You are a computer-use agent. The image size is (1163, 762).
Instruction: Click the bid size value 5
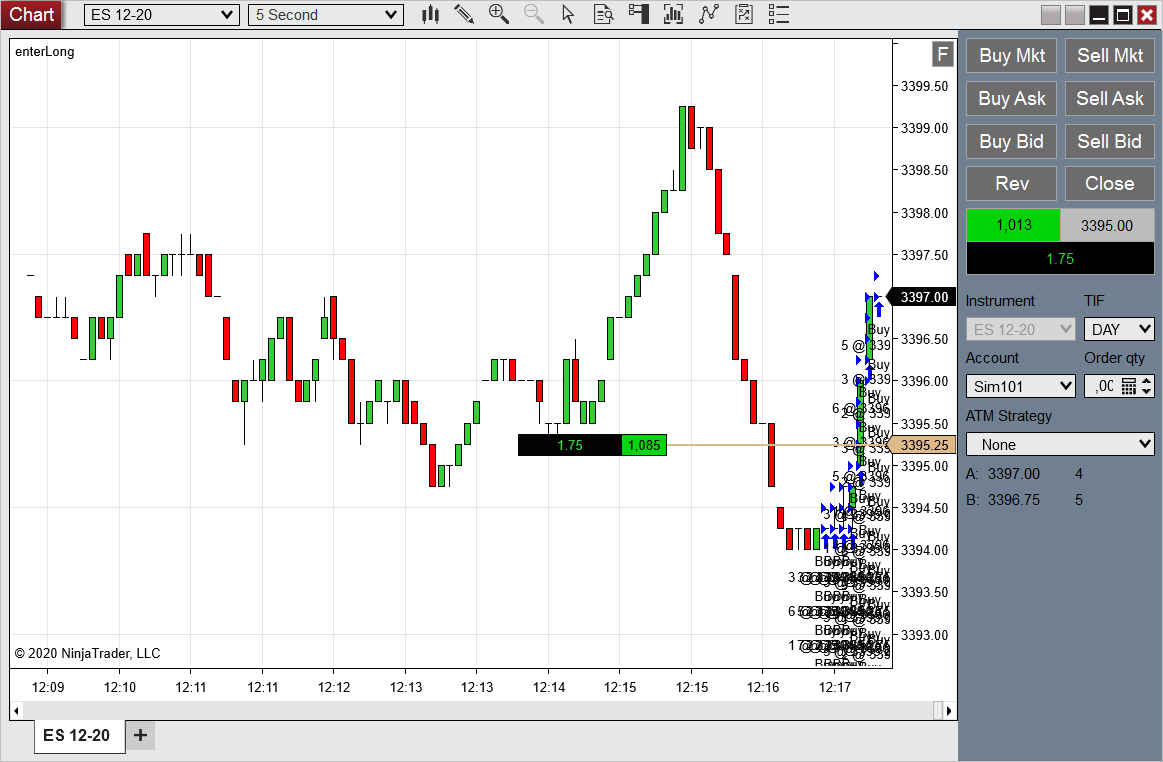pyautogui.click(x=1079, y=500)
